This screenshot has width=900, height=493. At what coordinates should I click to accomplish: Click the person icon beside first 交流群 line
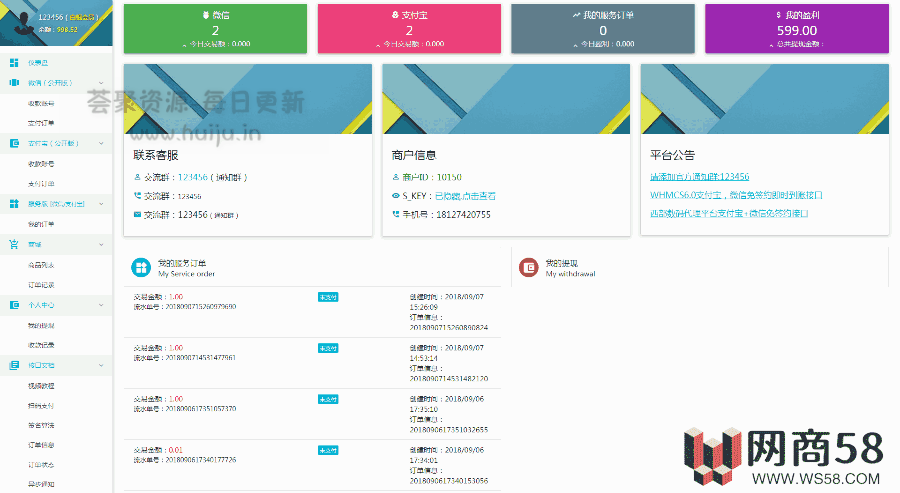pos(137,177)
